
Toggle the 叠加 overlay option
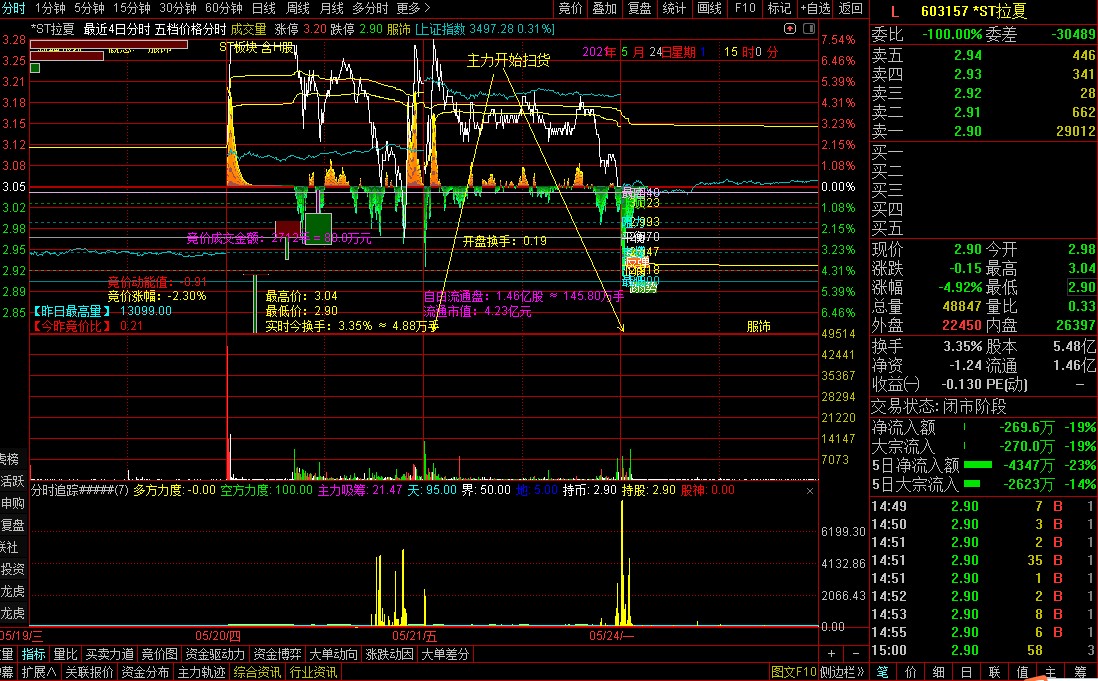click(605, 8)
